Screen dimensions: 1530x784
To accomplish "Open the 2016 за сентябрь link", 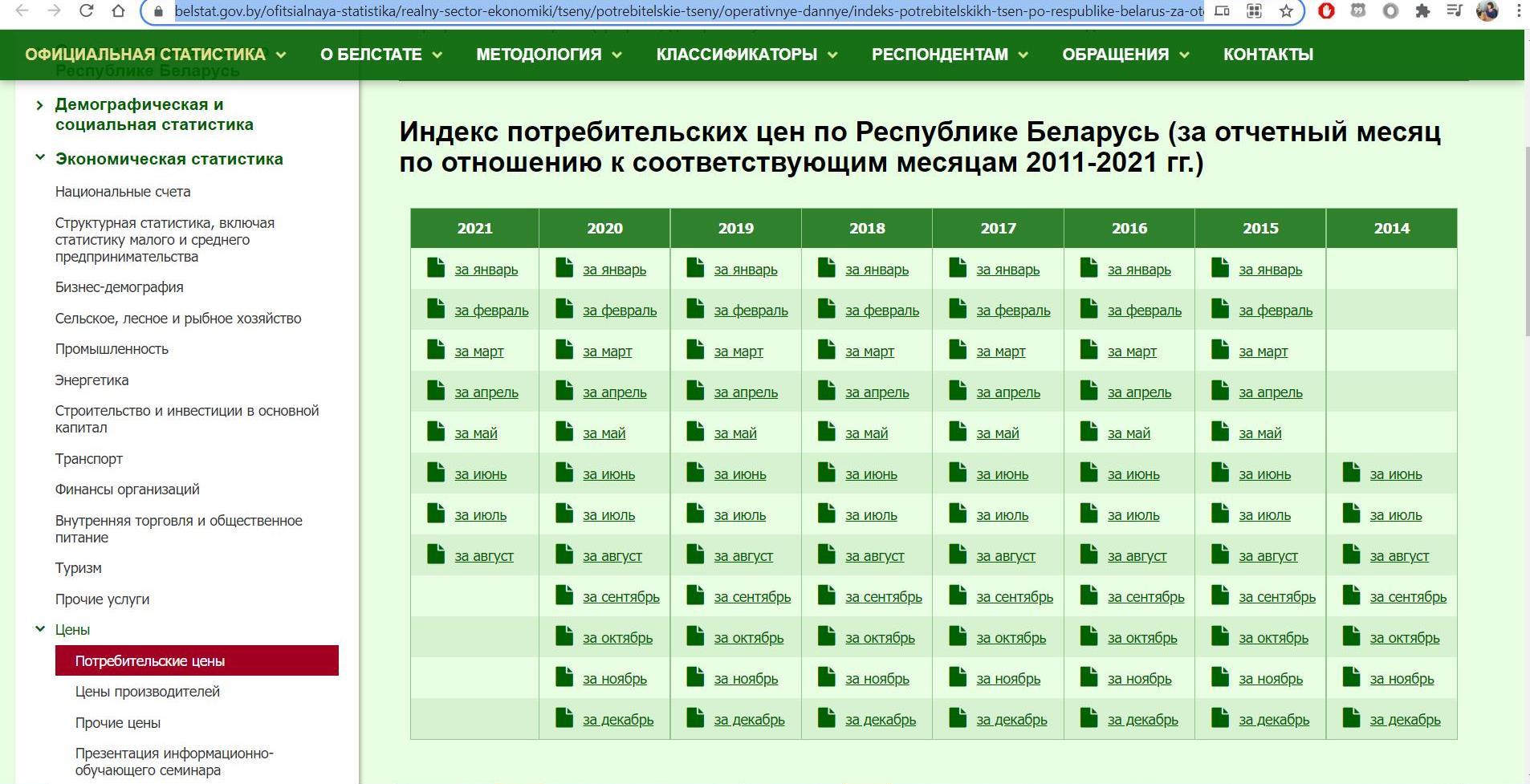I will tap(1145, 597).
